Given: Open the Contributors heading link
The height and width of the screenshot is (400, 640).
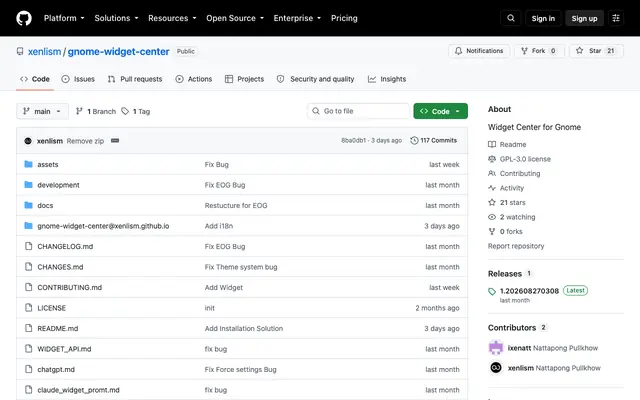Looking at the screenshot, I should point(512,328).
